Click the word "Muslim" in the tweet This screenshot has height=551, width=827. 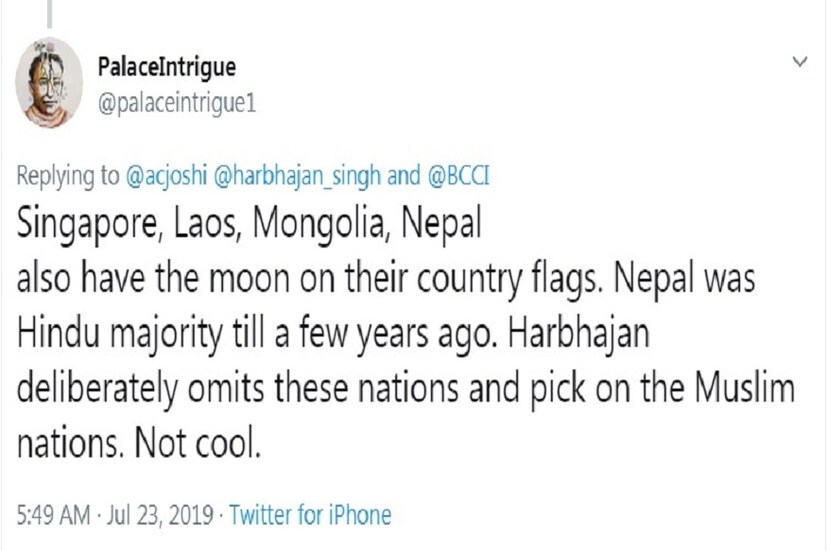pos(739,386)
